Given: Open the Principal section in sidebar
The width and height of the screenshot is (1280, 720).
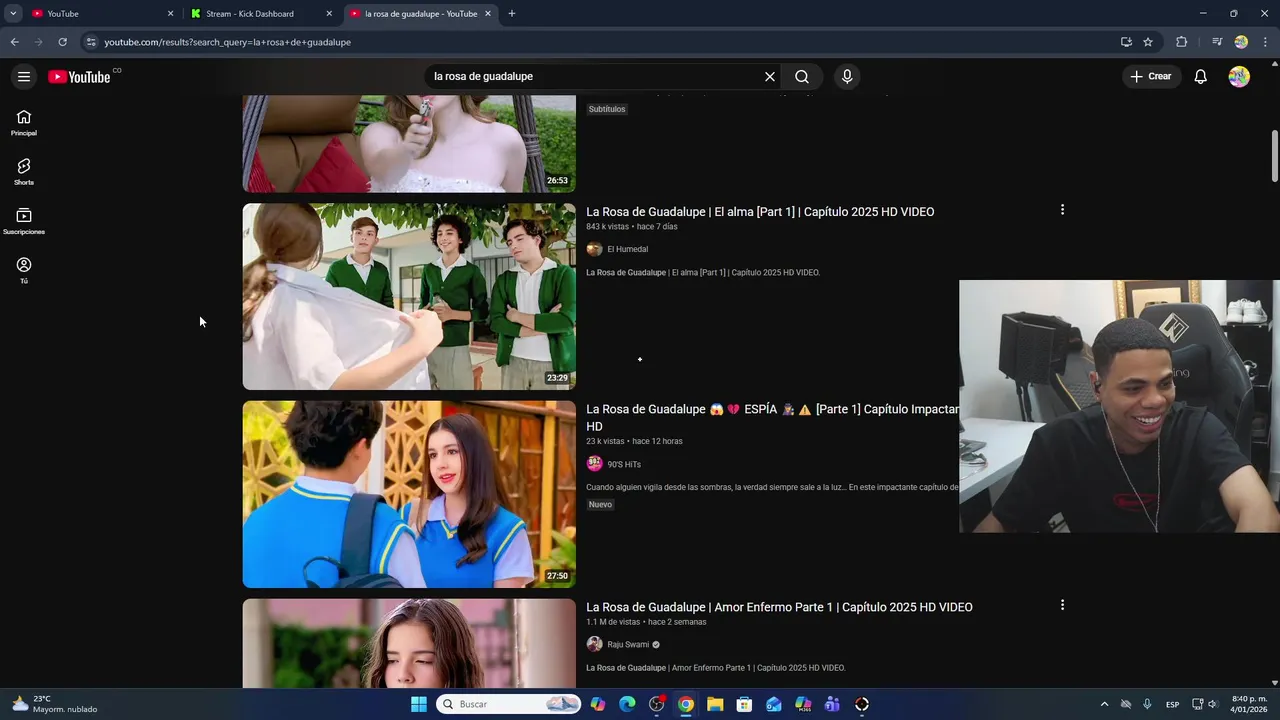Looking at the screenshot, I should (x=24, y=123).
